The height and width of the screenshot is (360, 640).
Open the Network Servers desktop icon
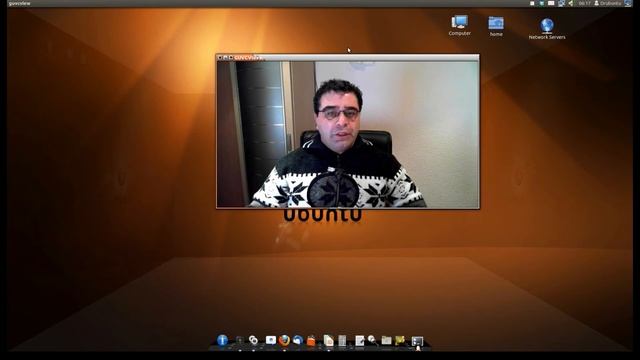click(547, 29)
